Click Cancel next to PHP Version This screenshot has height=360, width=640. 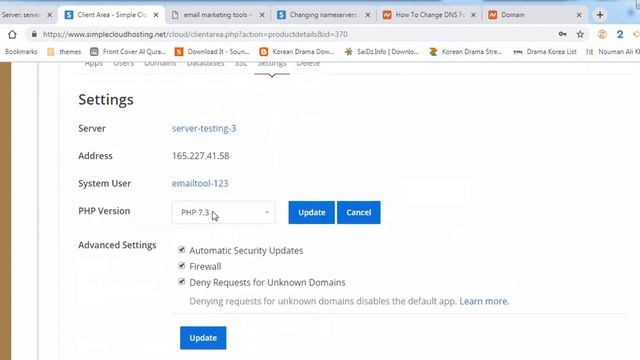(x=359, y=212)
